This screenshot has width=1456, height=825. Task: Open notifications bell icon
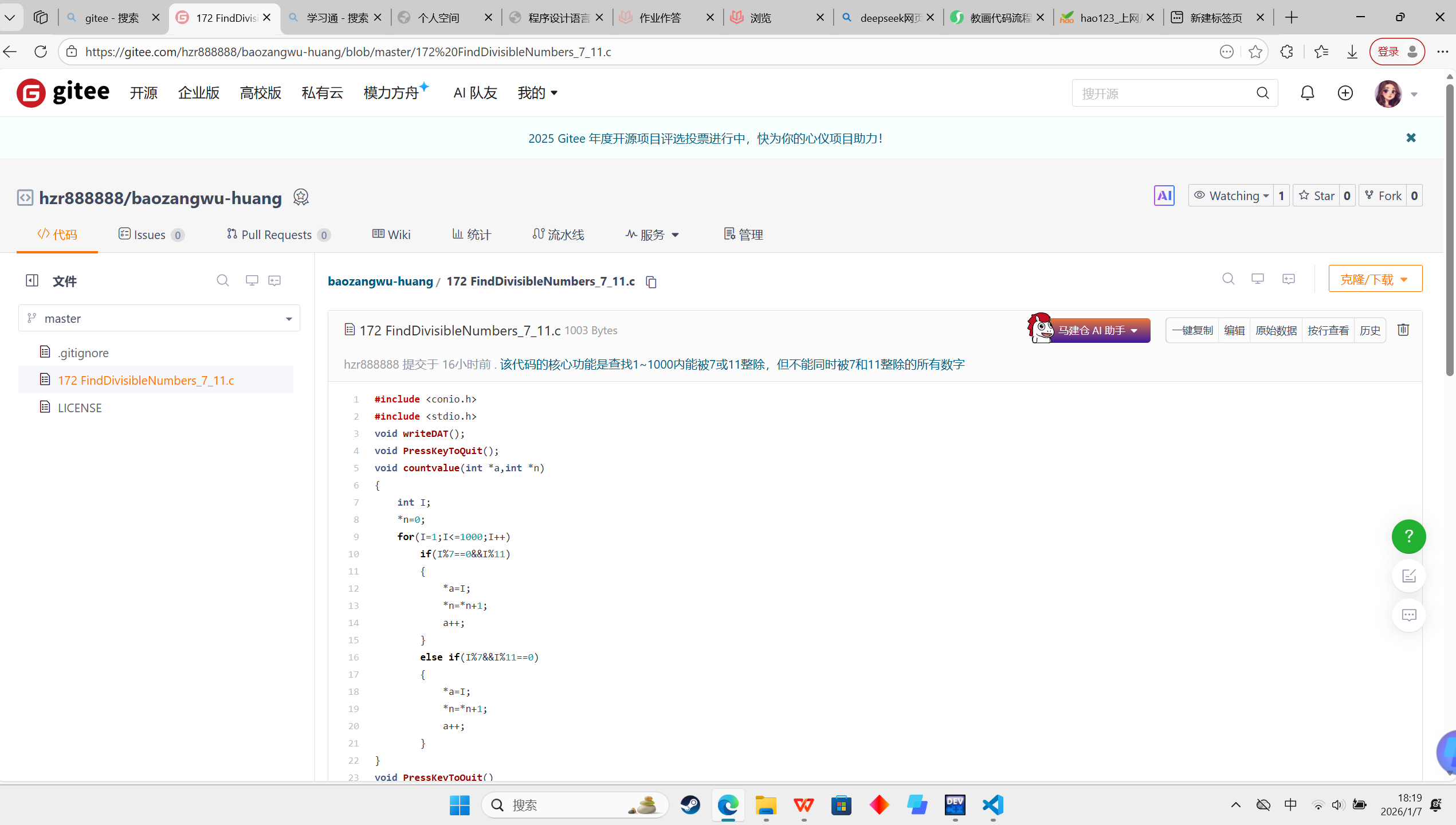coord(1307,93)
